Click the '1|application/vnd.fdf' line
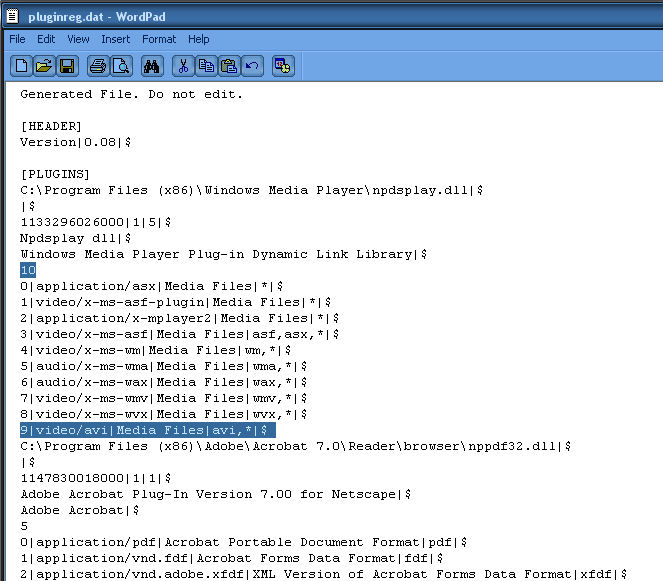This screenshot has height=581, width=663. (231, 558)
